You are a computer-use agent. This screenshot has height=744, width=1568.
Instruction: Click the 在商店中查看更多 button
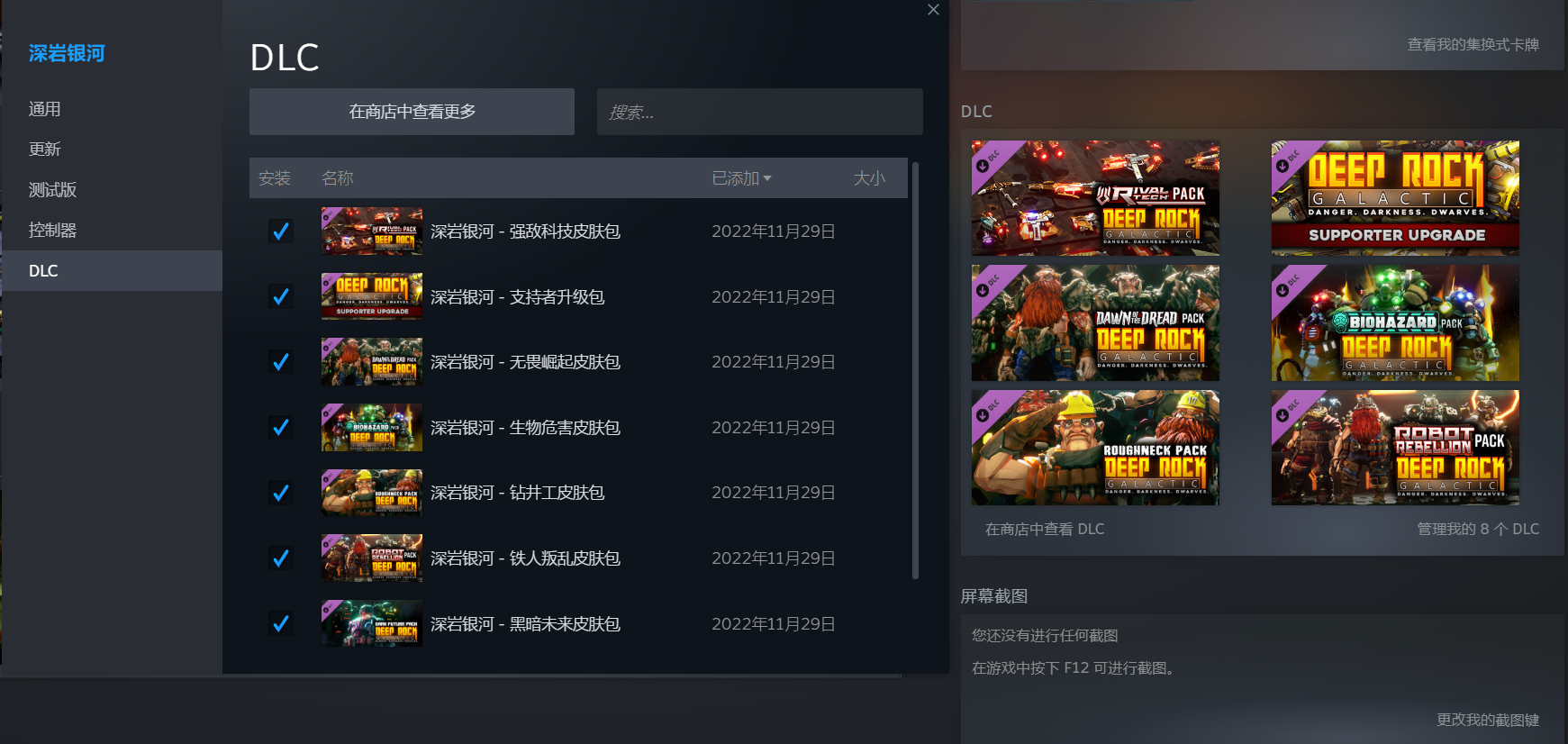point(412,112)
